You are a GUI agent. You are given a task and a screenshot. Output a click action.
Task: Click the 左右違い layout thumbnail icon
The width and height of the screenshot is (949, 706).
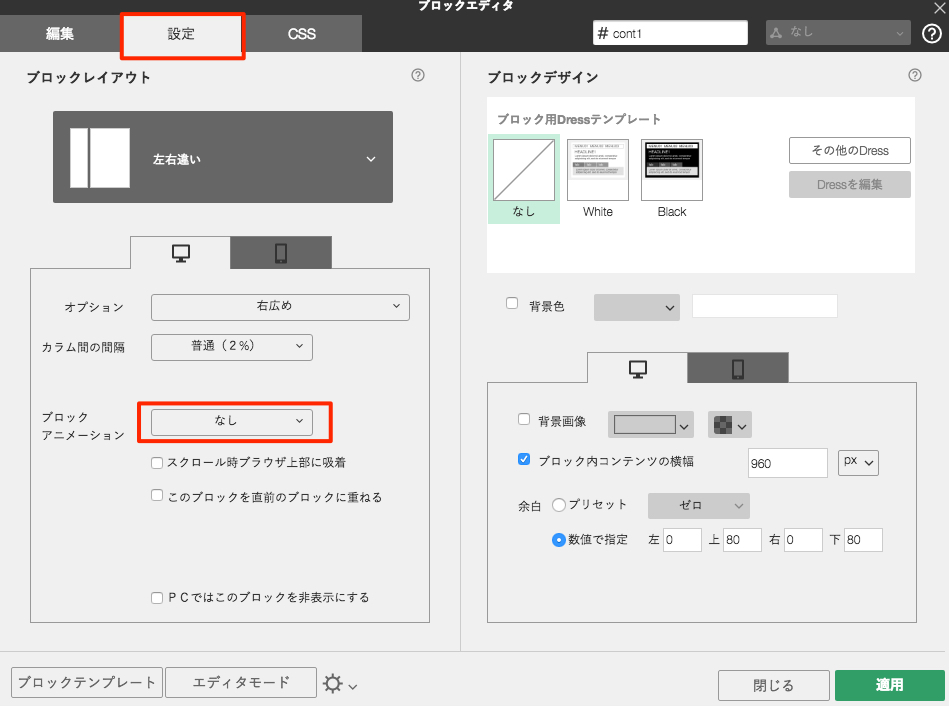pyautogui.click(x=100, y=157)
